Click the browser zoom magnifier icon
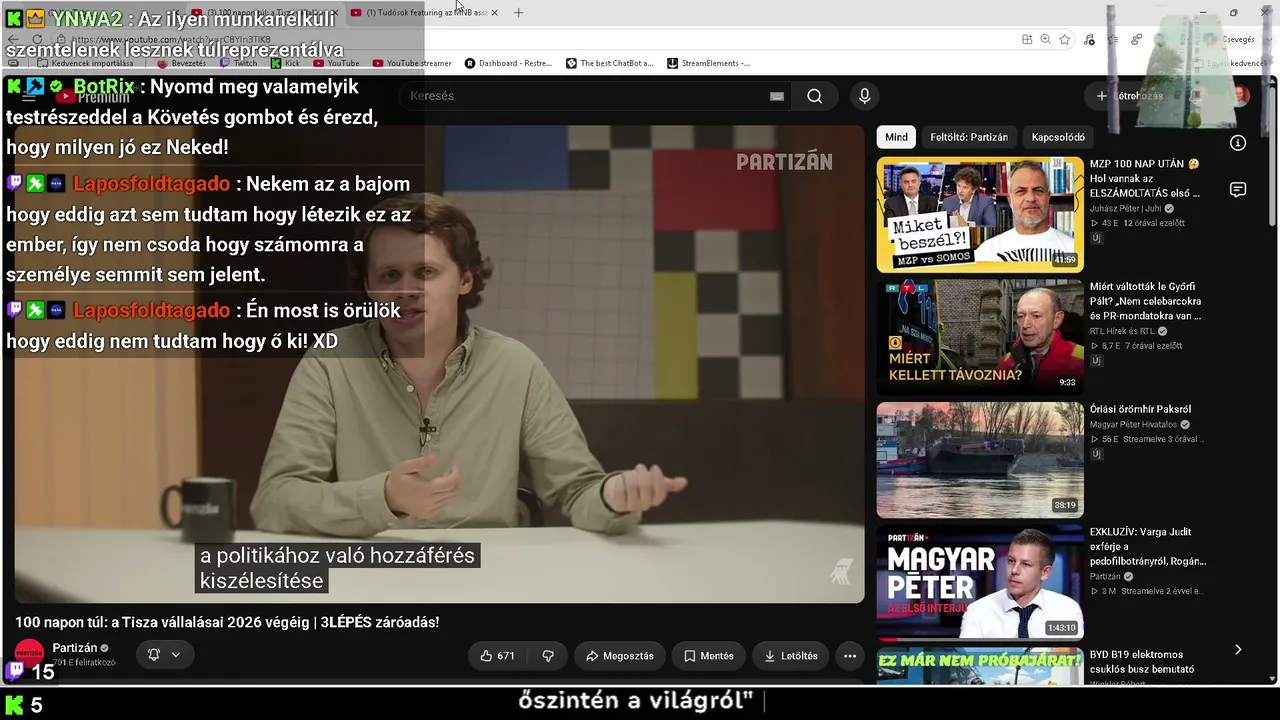Image resolution: width=1280 pixels, height=720 pixels. 1045,39
